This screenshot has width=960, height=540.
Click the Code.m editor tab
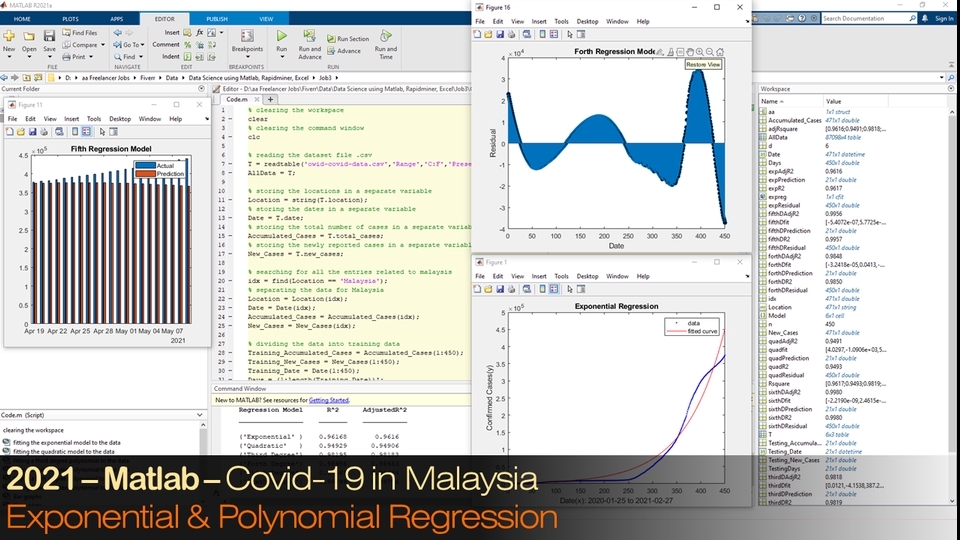point(237,99)
